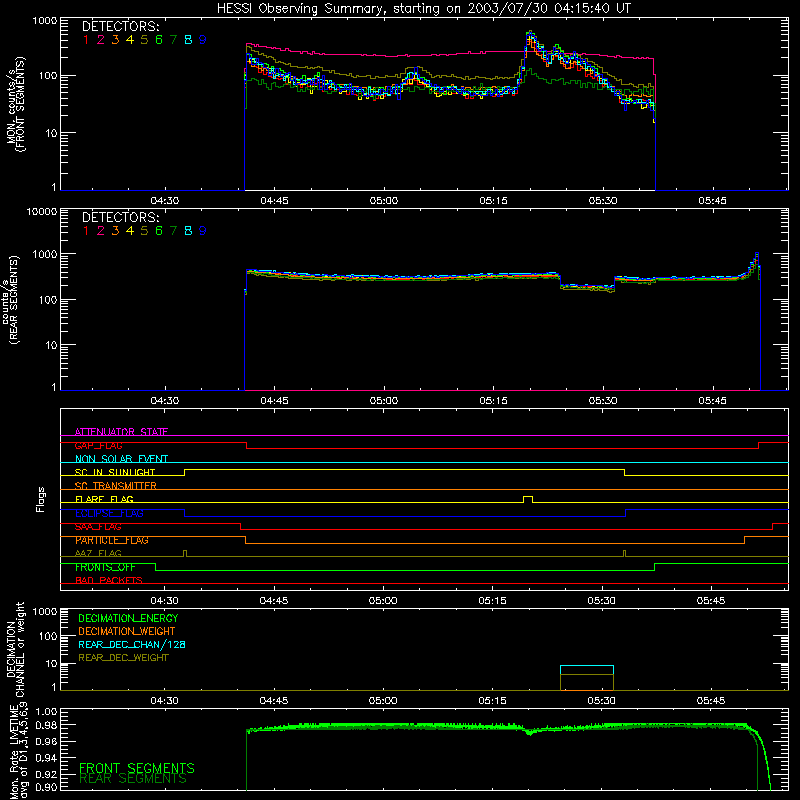This screenshot has height=800, width=800.
Task: Select detector 2 in front segments legend
Action: 101,40
